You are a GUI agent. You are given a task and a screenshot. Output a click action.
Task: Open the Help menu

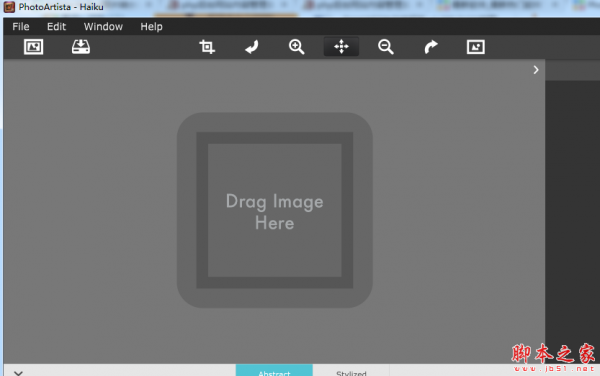(152, 27)
